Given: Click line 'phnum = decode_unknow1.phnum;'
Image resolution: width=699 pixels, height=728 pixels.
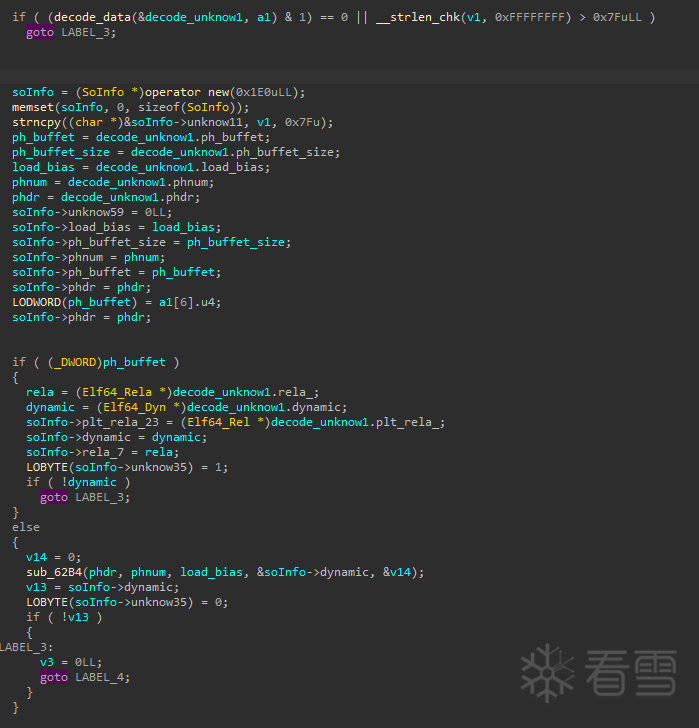Looking at the screenshot, I should tap(113, 182).
